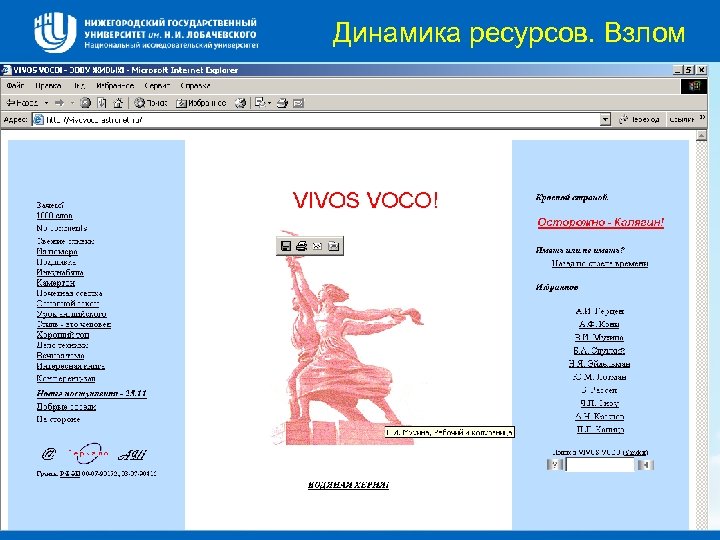Click the page icon in the address bar
This screenshot has height=540, width=720.
tap(39, 120)
